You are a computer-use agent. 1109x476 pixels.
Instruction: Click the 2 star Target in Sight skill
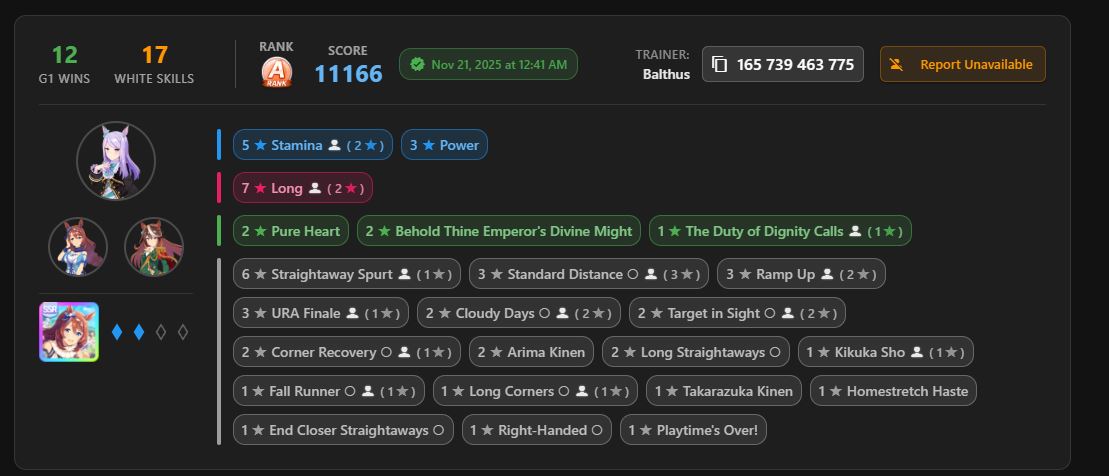tap(737, 313)
